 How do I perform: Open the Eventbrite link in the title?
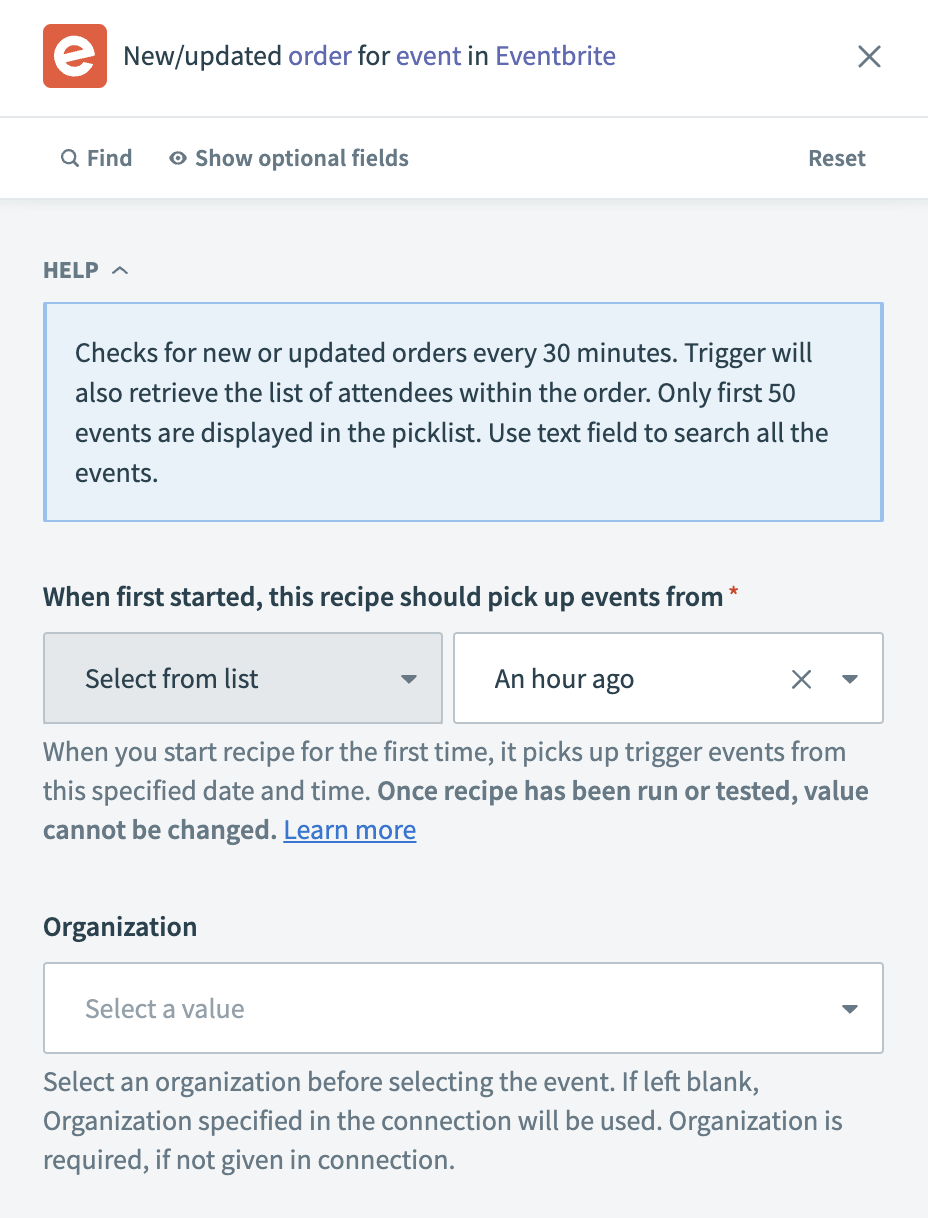555,56
